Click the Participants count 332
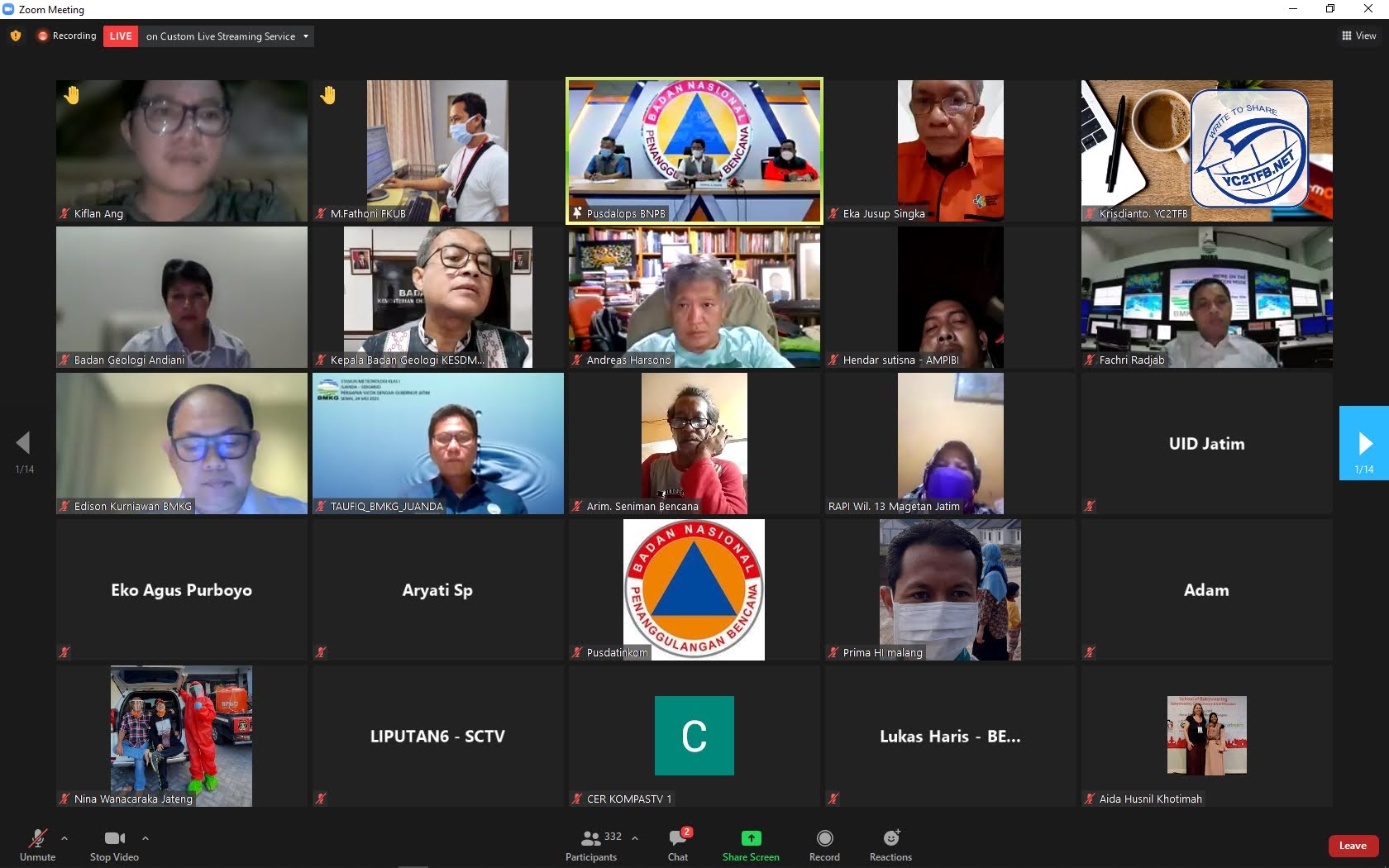This screenshot has width=1389, height=868. (x=613, y=837)
